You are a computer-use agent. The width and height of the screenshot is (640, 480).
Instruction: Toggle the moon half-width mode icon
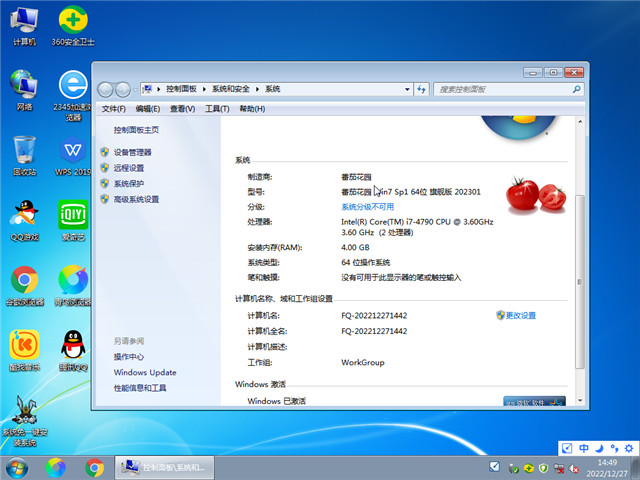click(599, 449)
